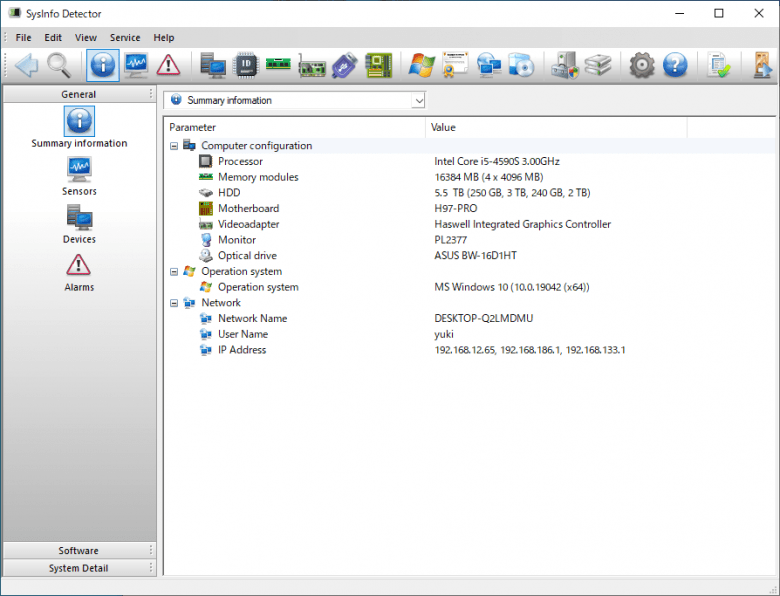Select Summary information in the sidebar
Viewport: 780px width, 596px height.
pos(79,127)
